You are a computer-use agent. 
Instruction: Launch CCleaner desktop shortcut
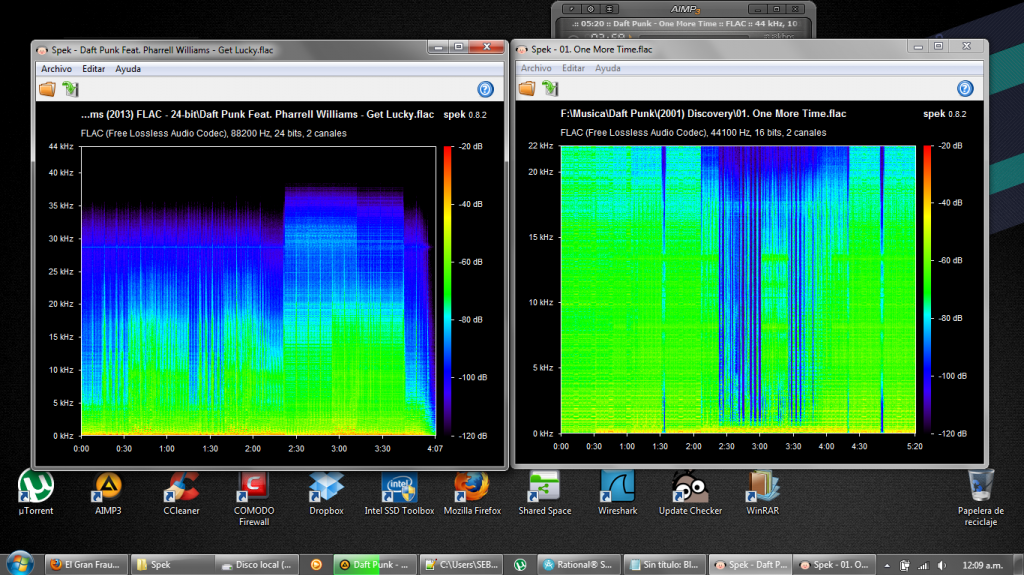(181, 493)
